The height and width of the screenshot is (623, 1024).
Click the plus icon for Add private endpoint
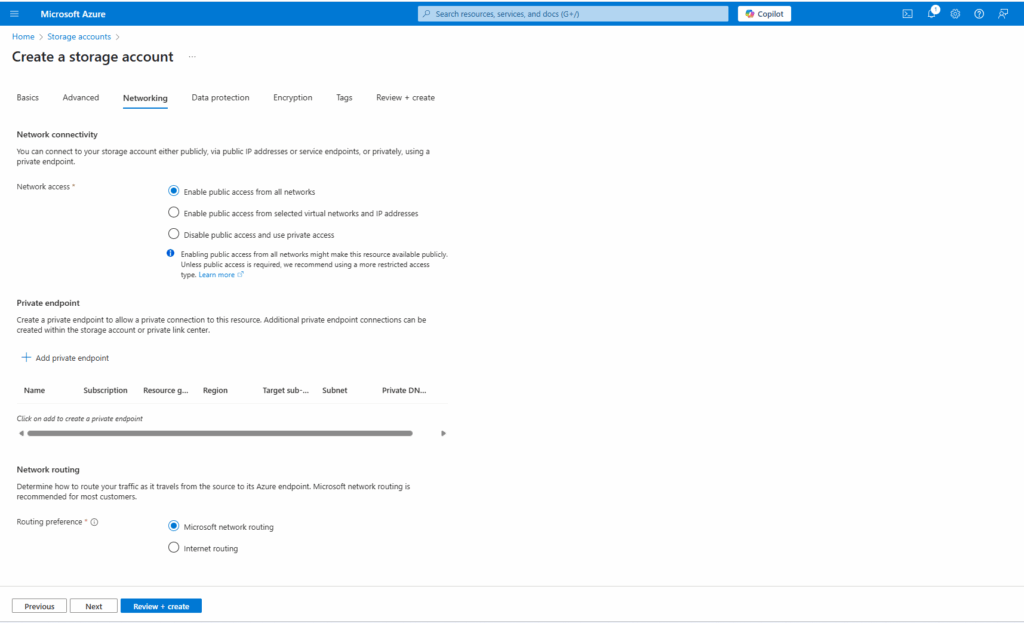26,357
